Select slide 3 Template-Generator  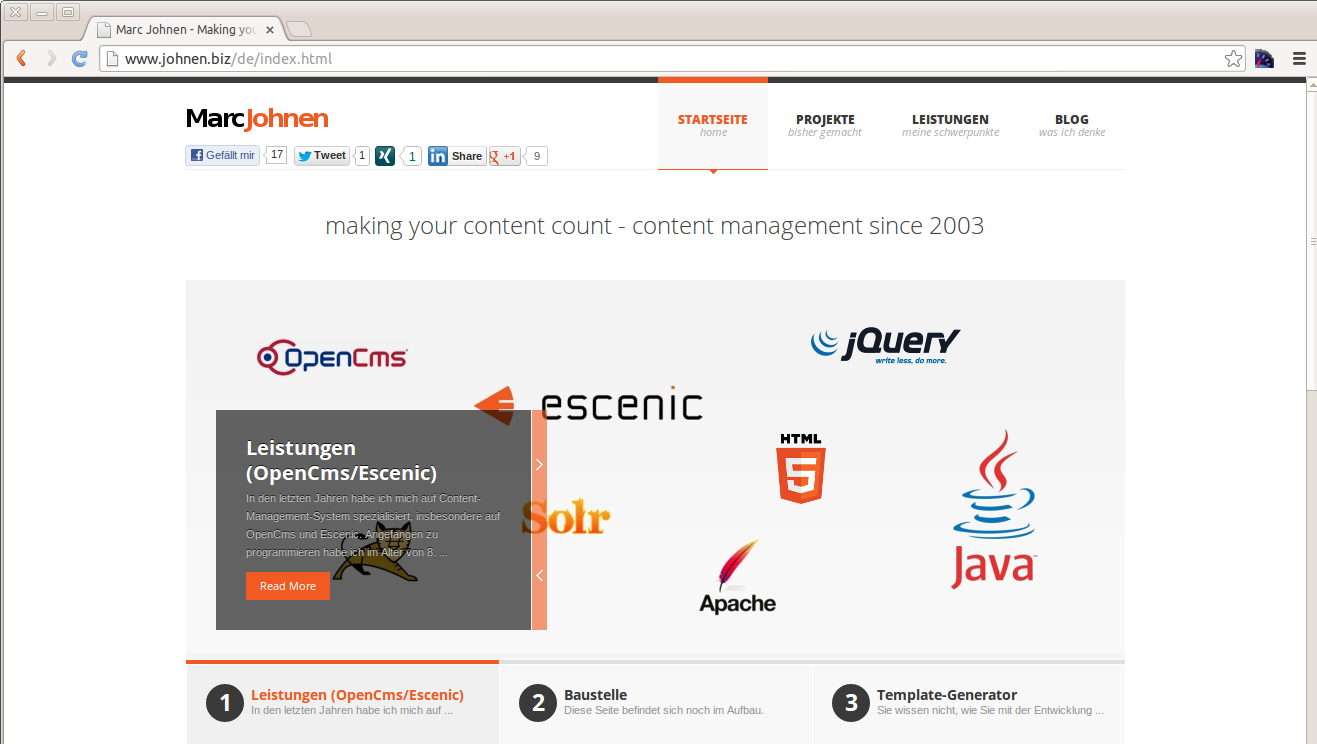(x=968, y=702)
